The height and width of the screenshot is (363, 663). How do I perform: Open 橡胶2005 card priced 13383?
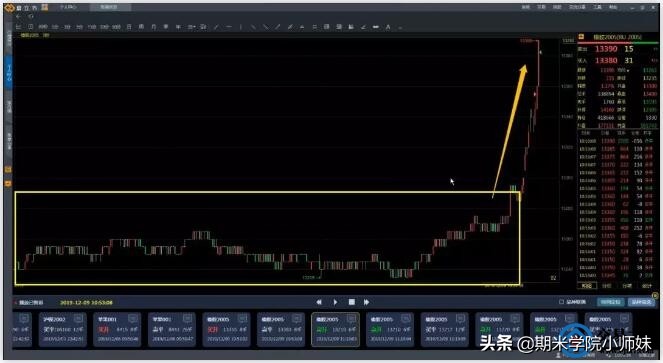click(x=281, y=330)
